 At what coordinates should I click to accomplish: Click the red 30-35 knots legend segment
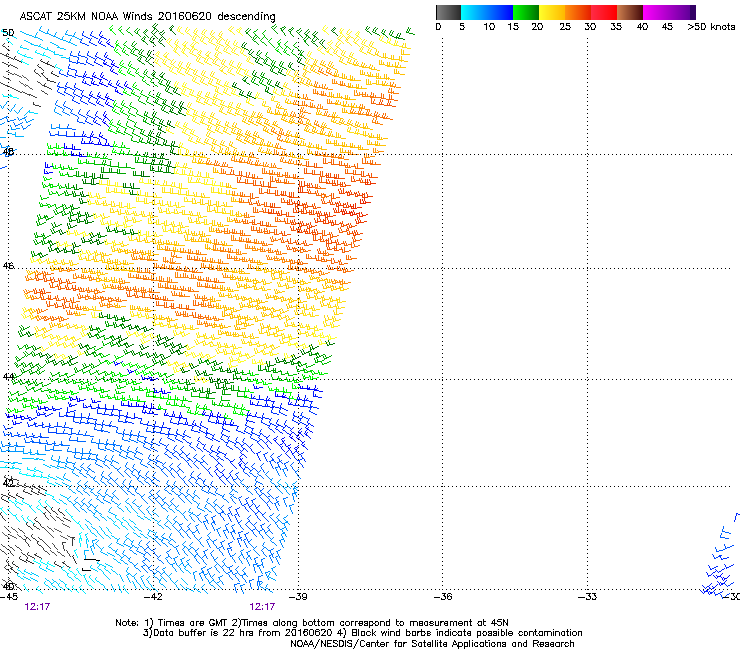pyautogui.click(x=604, y=12)
